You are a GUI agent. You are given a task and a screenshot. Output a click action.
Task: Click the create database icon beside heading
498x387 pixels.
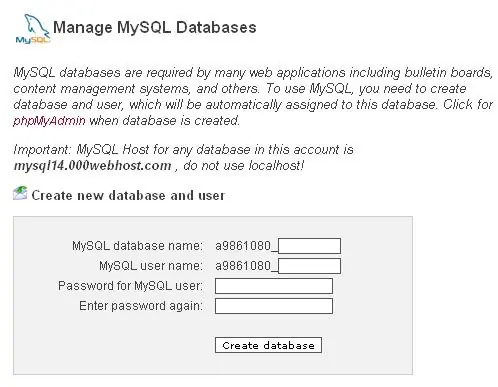(x=20, y=193)
